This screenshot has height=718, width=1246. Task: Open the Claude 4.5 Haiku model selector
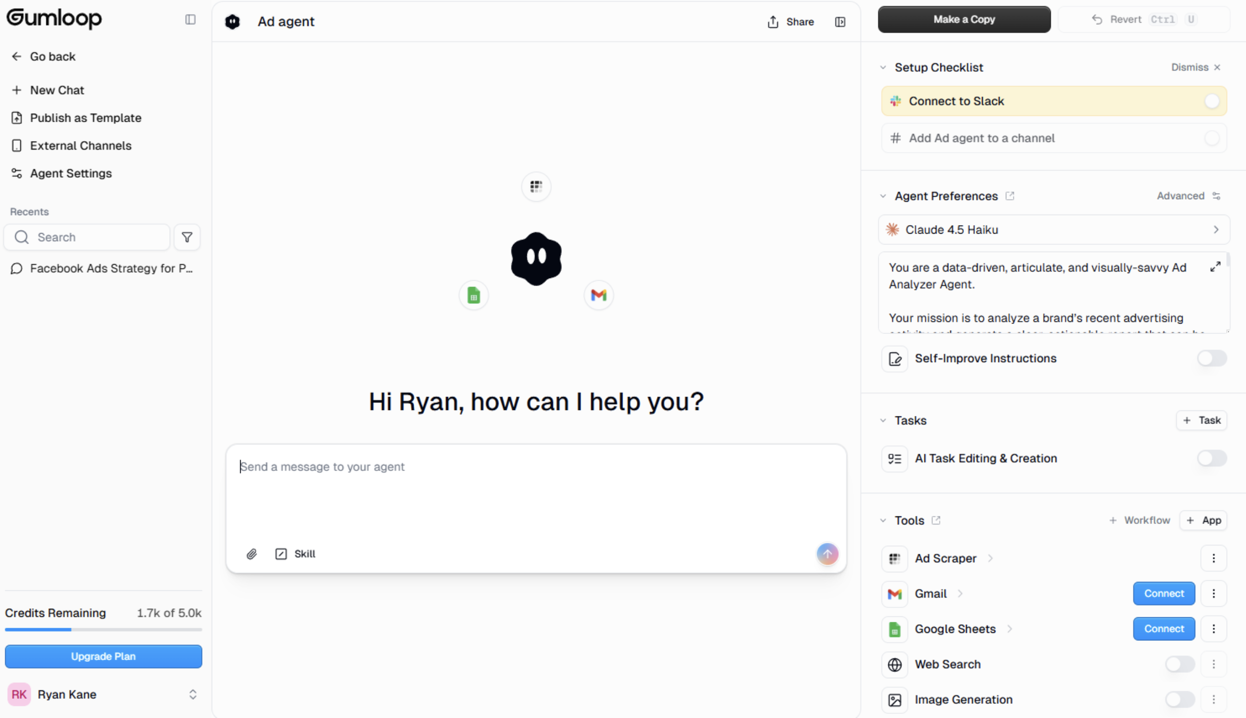click(1054, 230)
